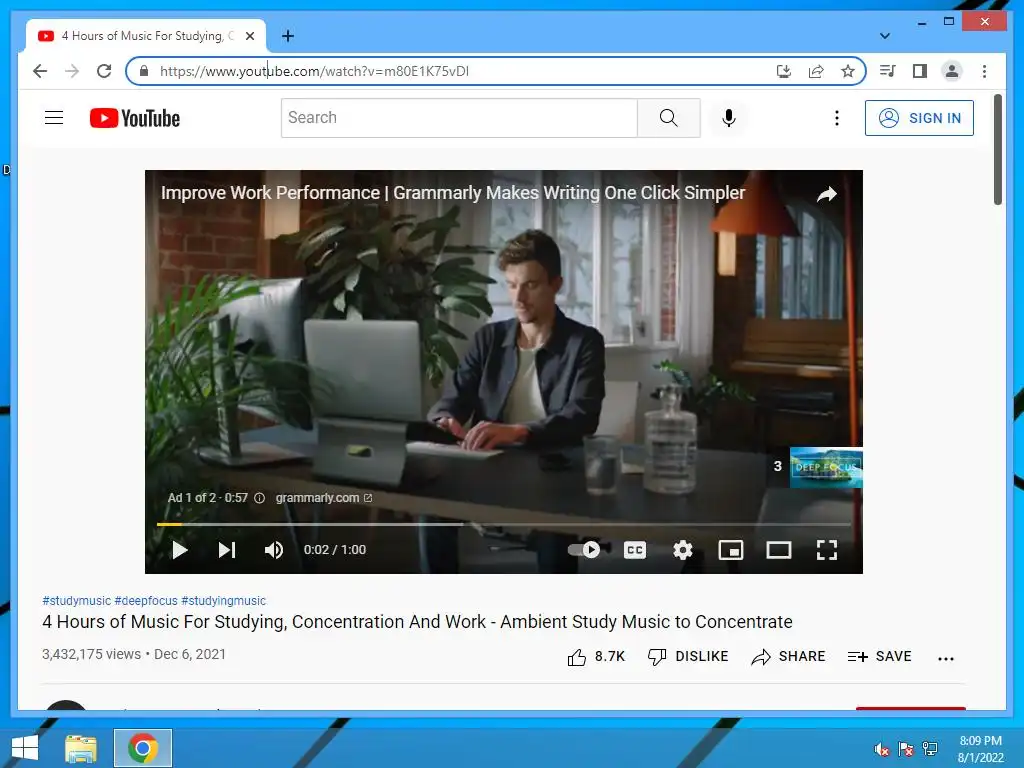Screen dimensions: 1024x768
Task: Skip to next video button
Action: [x=227, y=550]
